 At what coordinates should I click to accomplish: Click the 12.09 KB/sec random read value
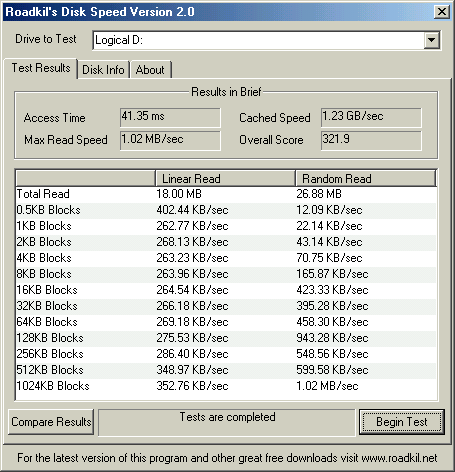tap(329, 210)
